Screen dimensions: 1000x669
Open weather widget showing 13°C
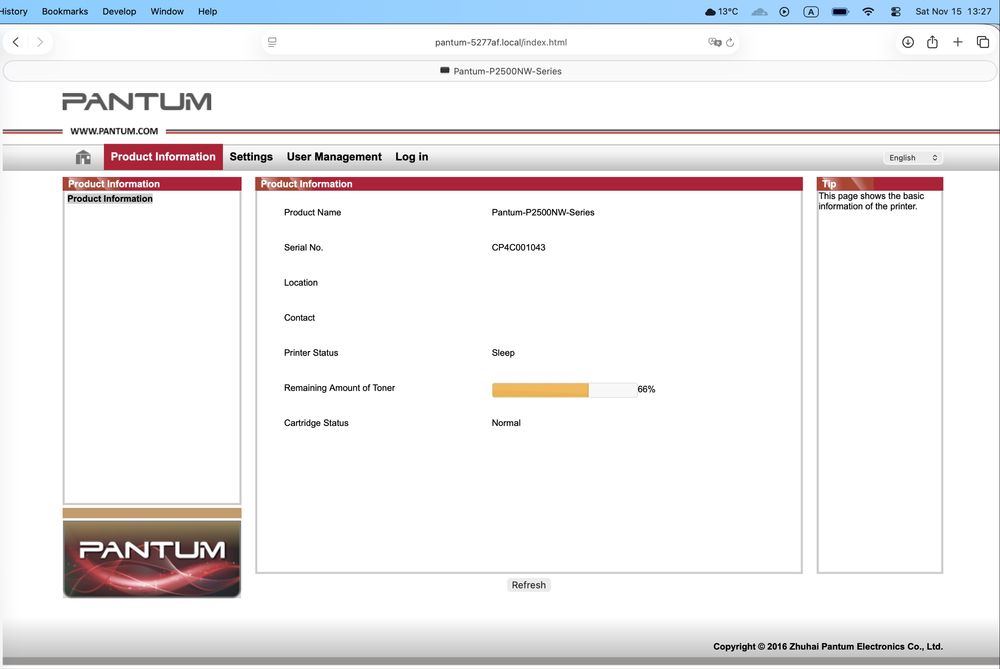[x=721, y=11]
